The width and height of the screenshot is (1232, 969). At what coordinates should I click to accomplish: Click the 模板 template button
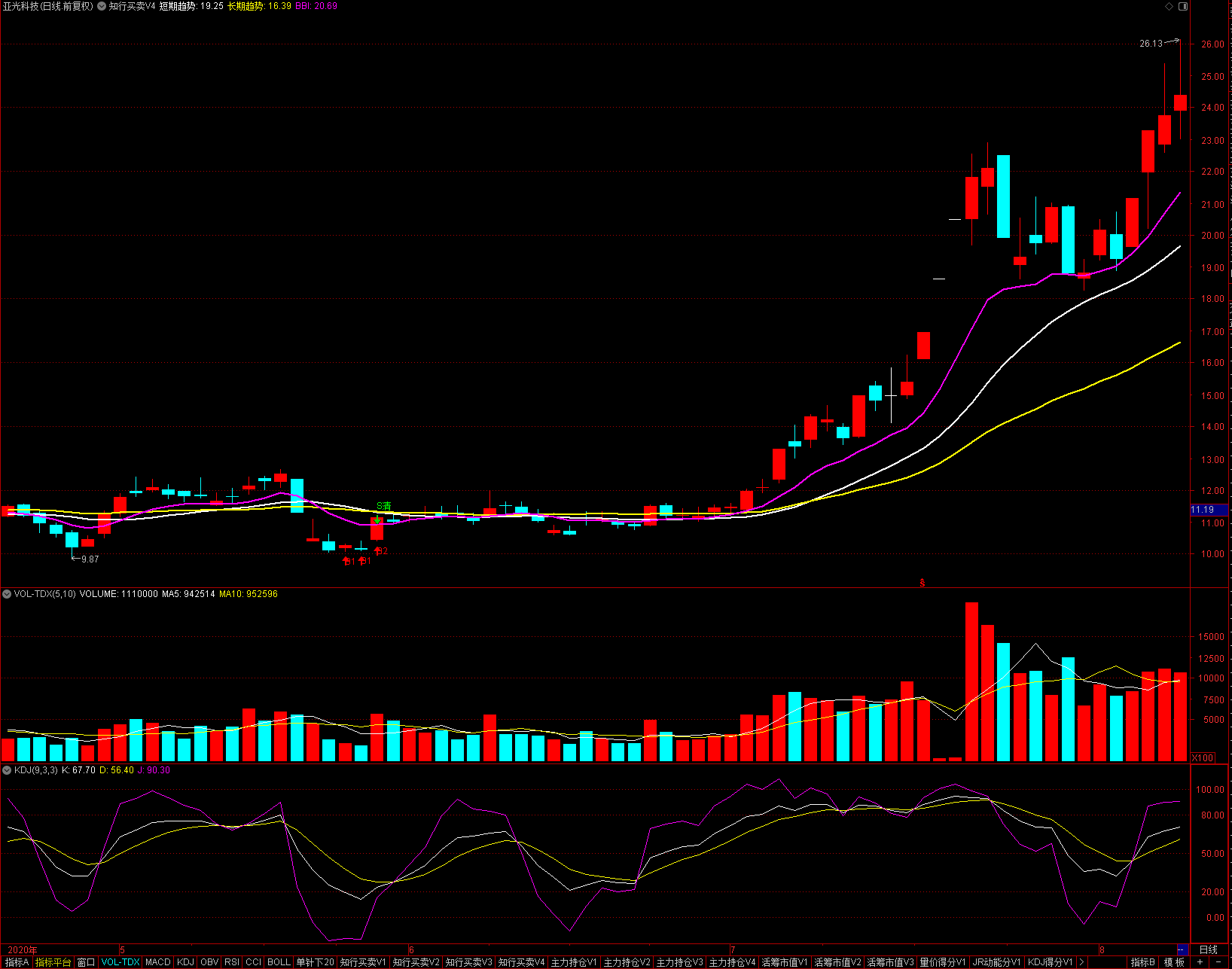[1174, 962]
